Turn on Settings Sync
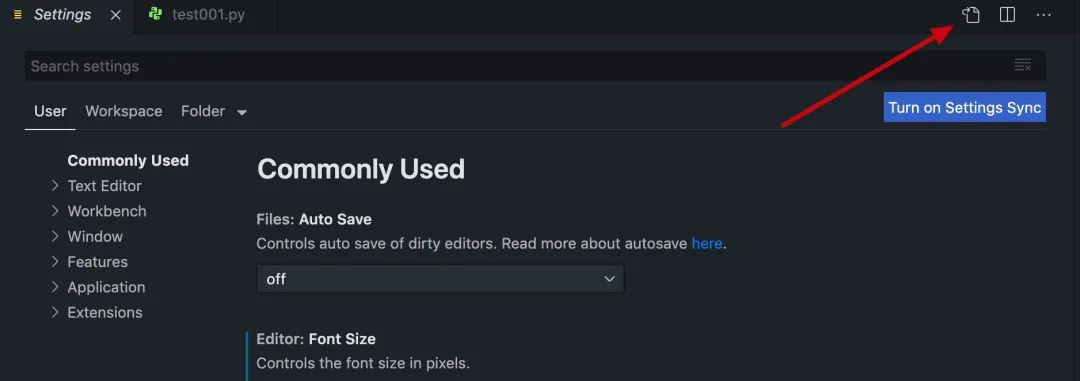1080x381 pixels. tap(964, 107)
